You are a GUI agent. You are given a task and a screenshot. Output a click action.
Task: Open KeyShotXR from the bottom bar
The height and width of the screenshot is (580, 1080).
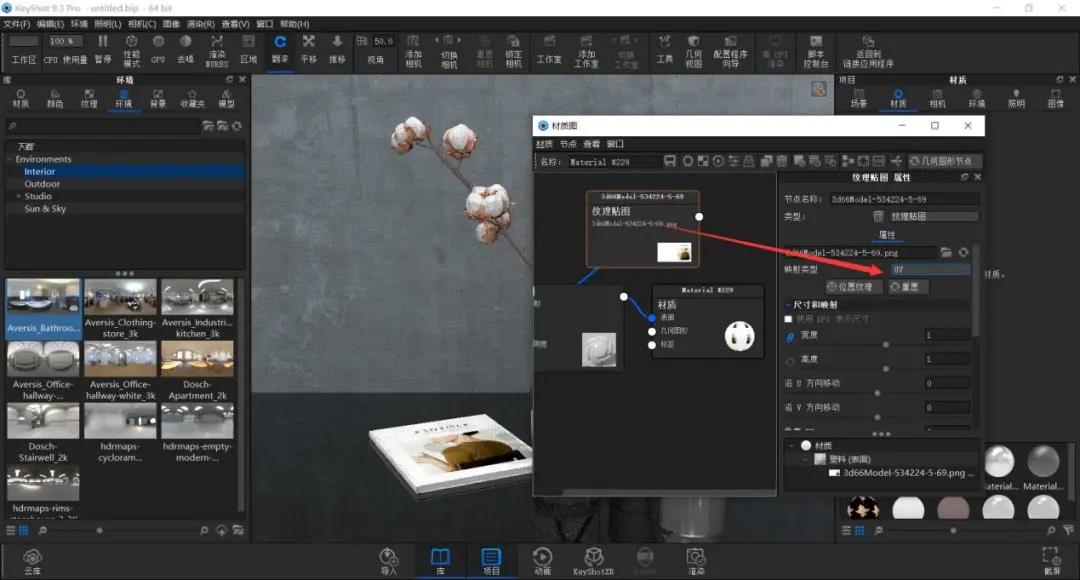point(593,561)
